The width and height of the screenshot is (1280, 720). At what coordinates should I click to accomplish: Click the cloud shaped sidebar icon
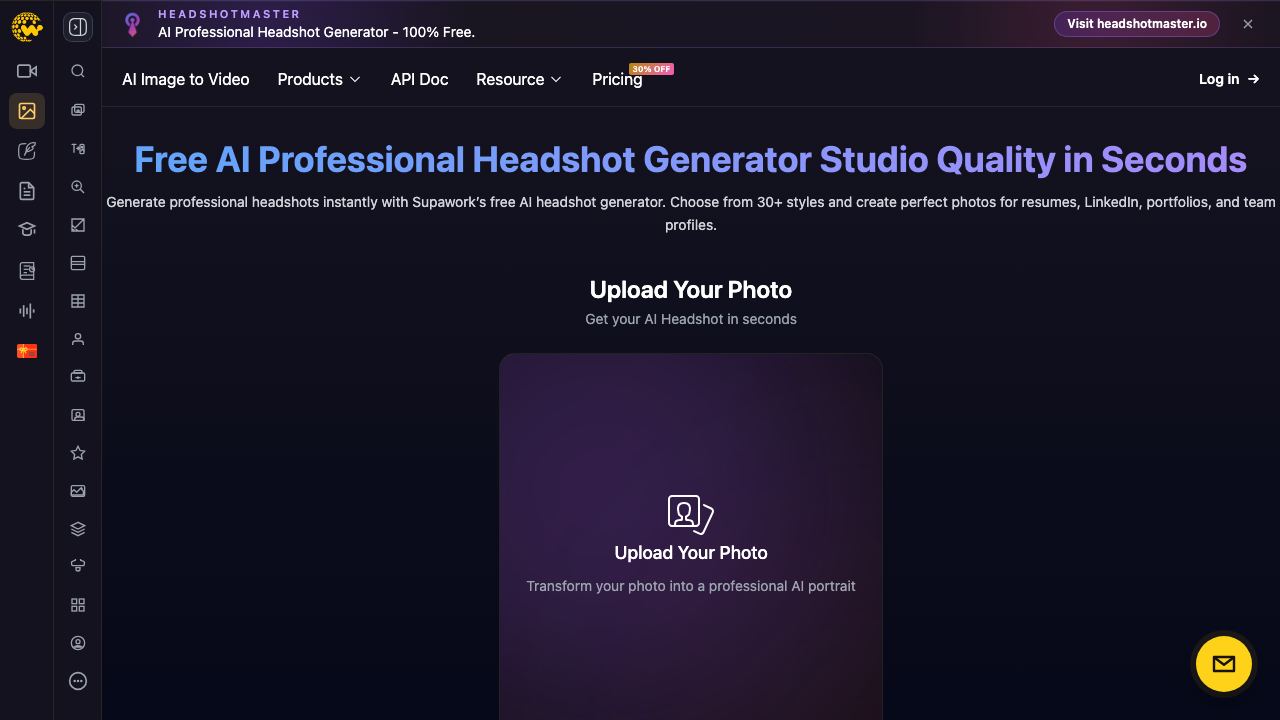[x=78, y=566]
